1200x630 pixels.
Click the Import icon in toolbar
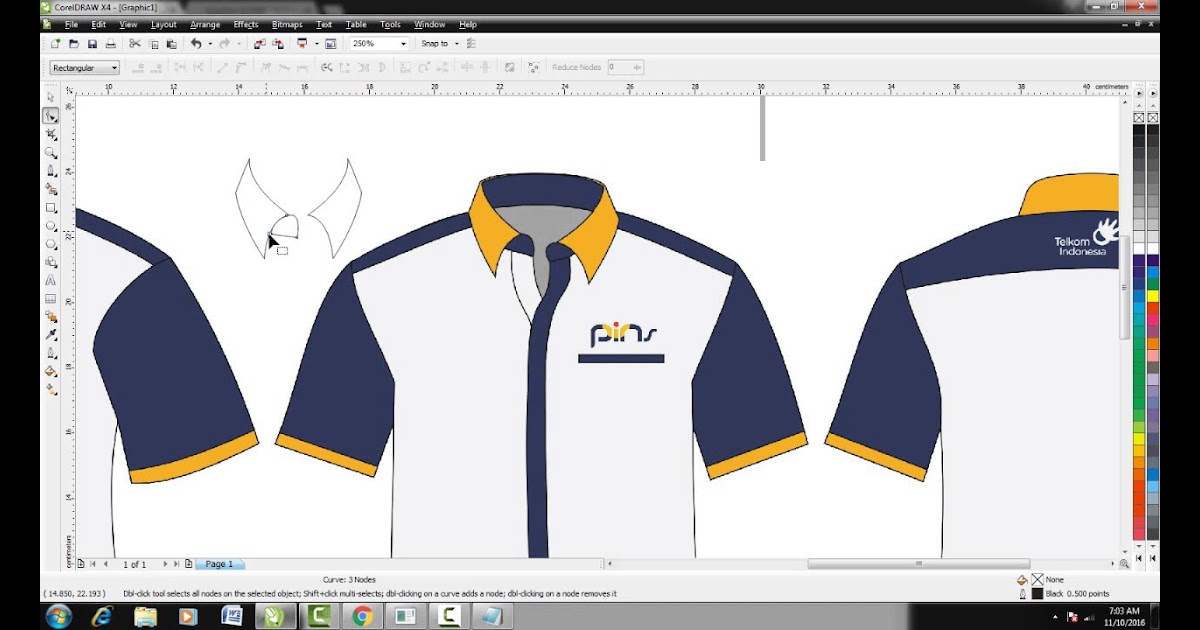(x=258, y=44)
